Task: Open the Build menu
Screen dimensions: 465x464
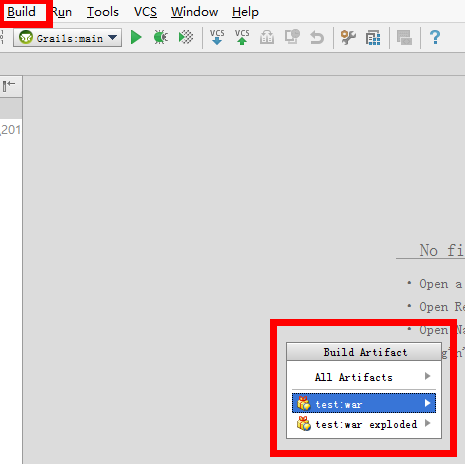Action: coord(21,12)
